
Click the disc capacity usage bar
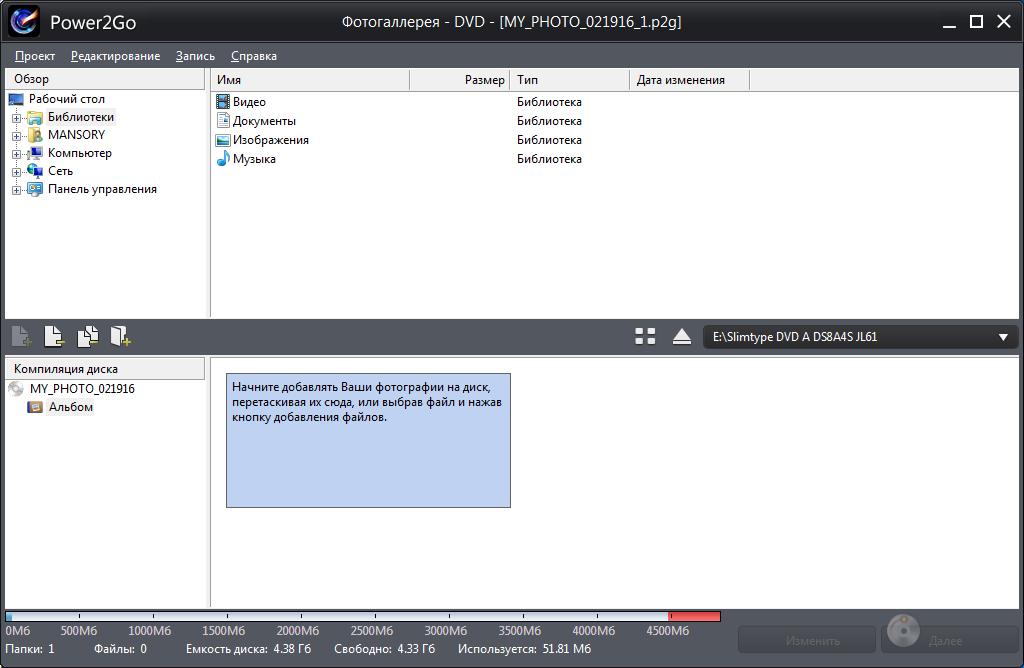[362, 617]
